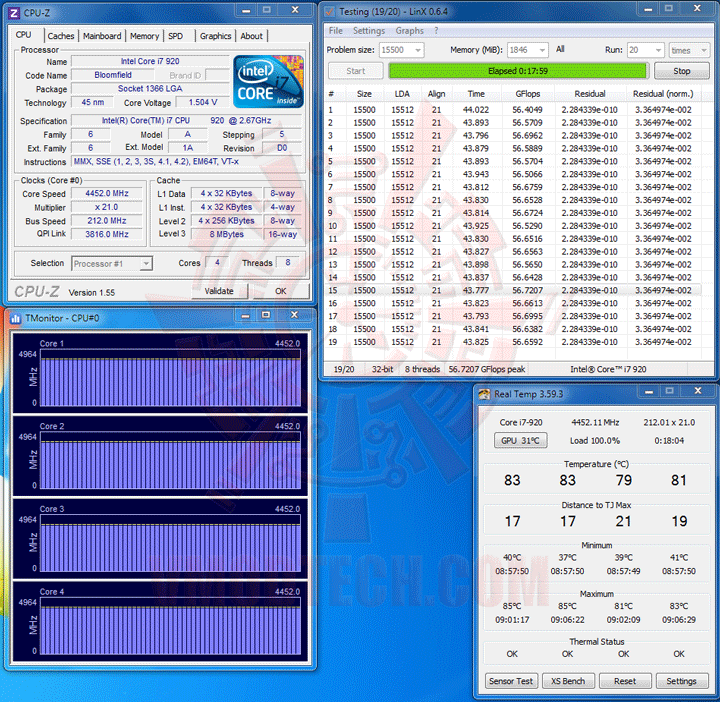The image size is (720, 702).
Task: Click the Core 4 frequency graph in TMonitor
Action: pos(170,626)
